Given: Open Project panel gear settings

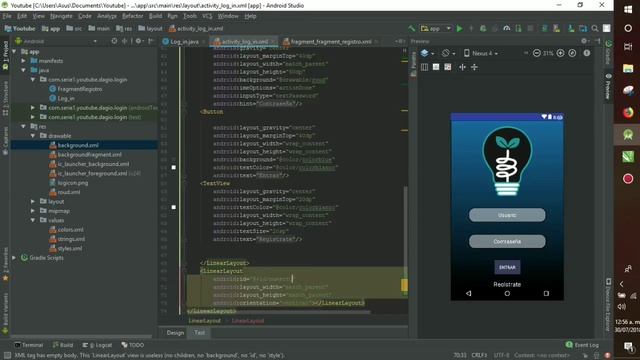Looking at the screenshot, I should coord(139,41).
